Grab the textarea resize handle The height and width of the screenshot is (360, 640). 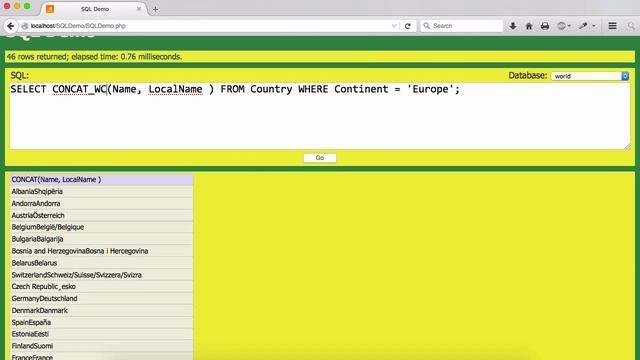pos(627,147)
